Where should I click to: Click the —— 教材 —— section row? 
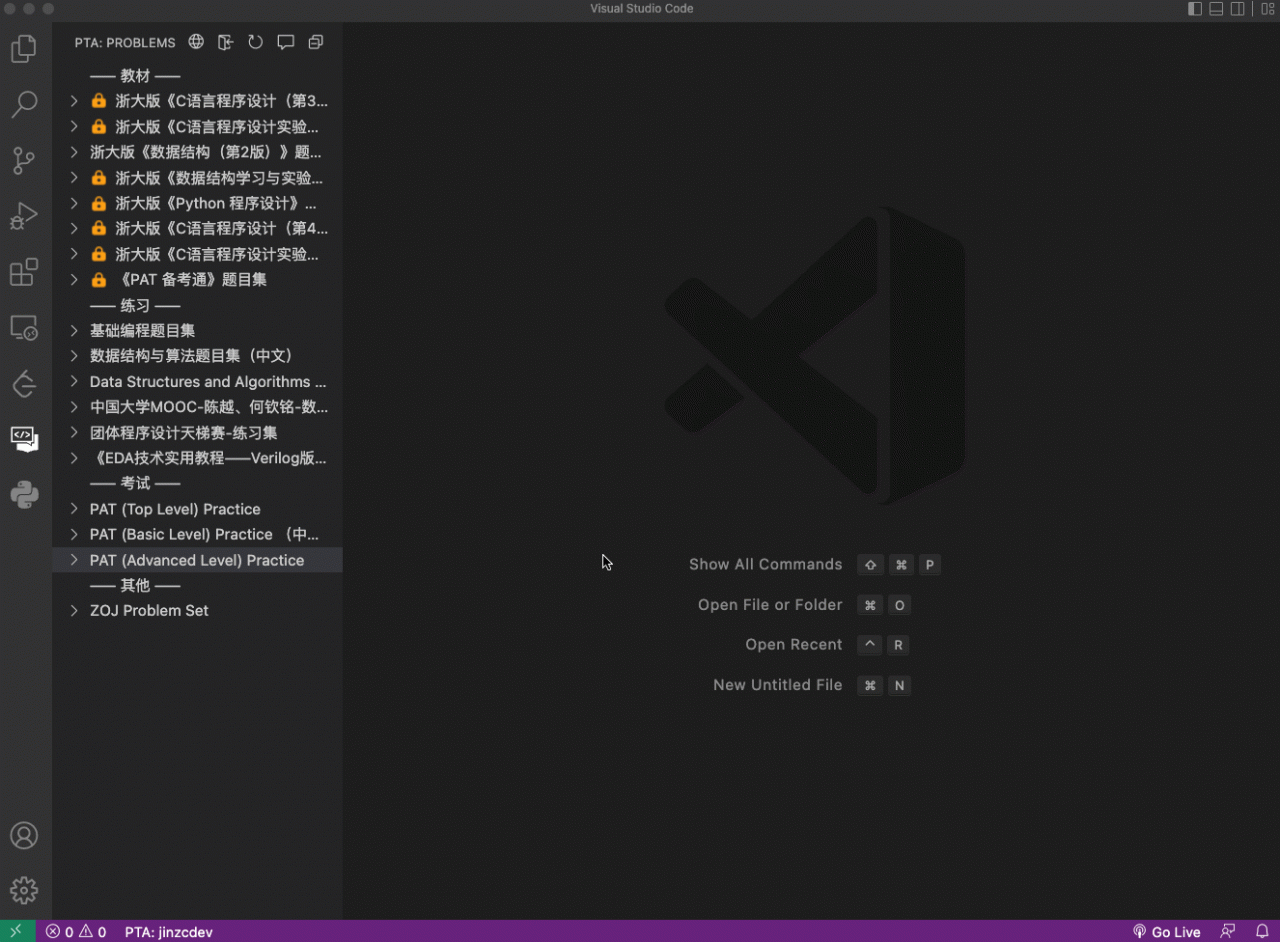coord(197,76)
